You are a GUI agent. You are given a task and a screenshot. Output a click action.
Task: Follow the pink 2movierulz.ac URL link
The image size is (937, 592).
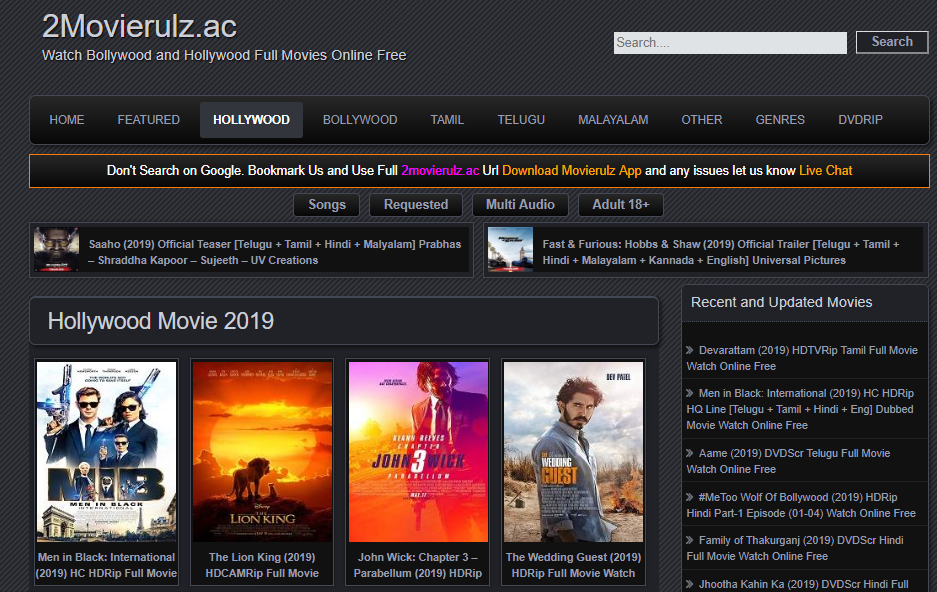[440, 171]
